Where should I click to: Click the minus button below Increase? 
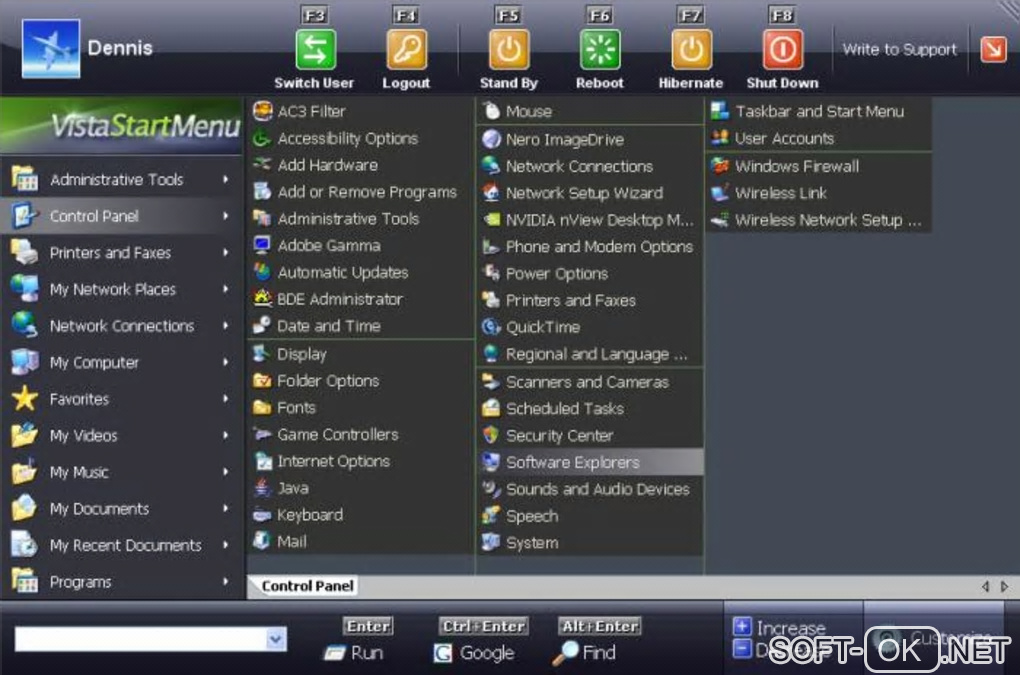click(742, 649)
